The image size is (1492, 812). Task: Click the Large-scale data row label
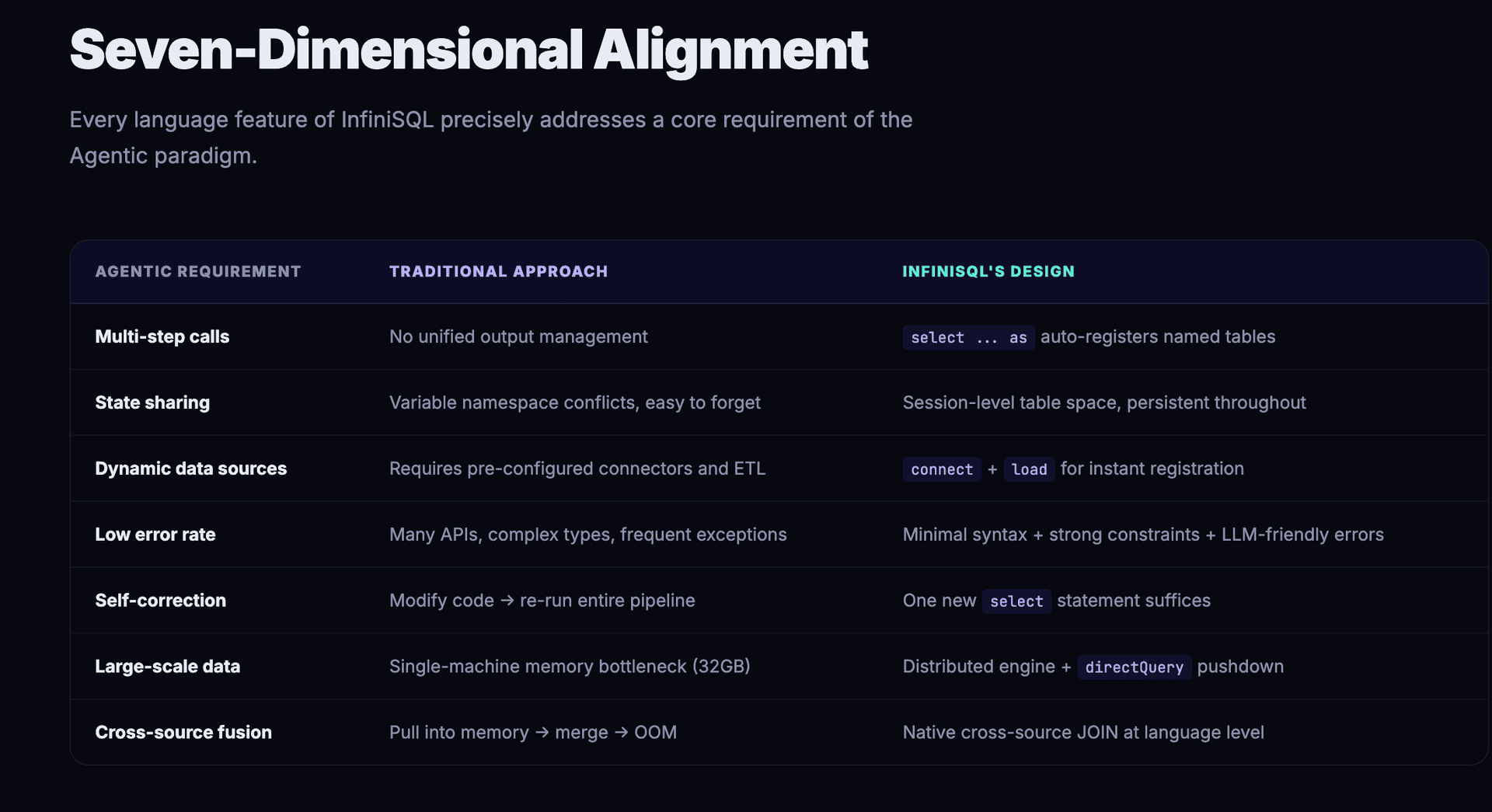(168, 666)
